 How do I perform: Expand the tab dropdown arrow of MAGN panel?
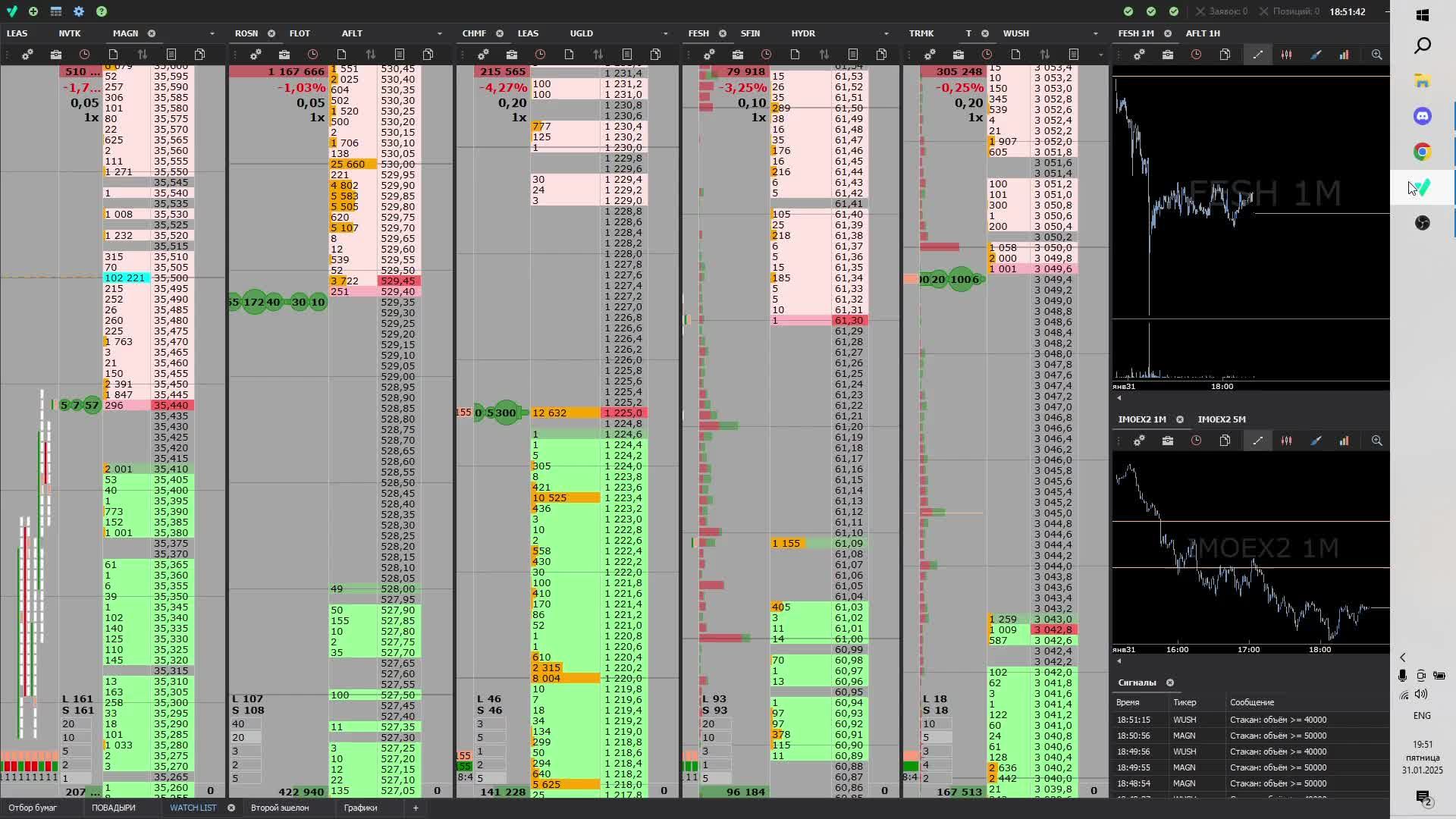click(212, 33)
